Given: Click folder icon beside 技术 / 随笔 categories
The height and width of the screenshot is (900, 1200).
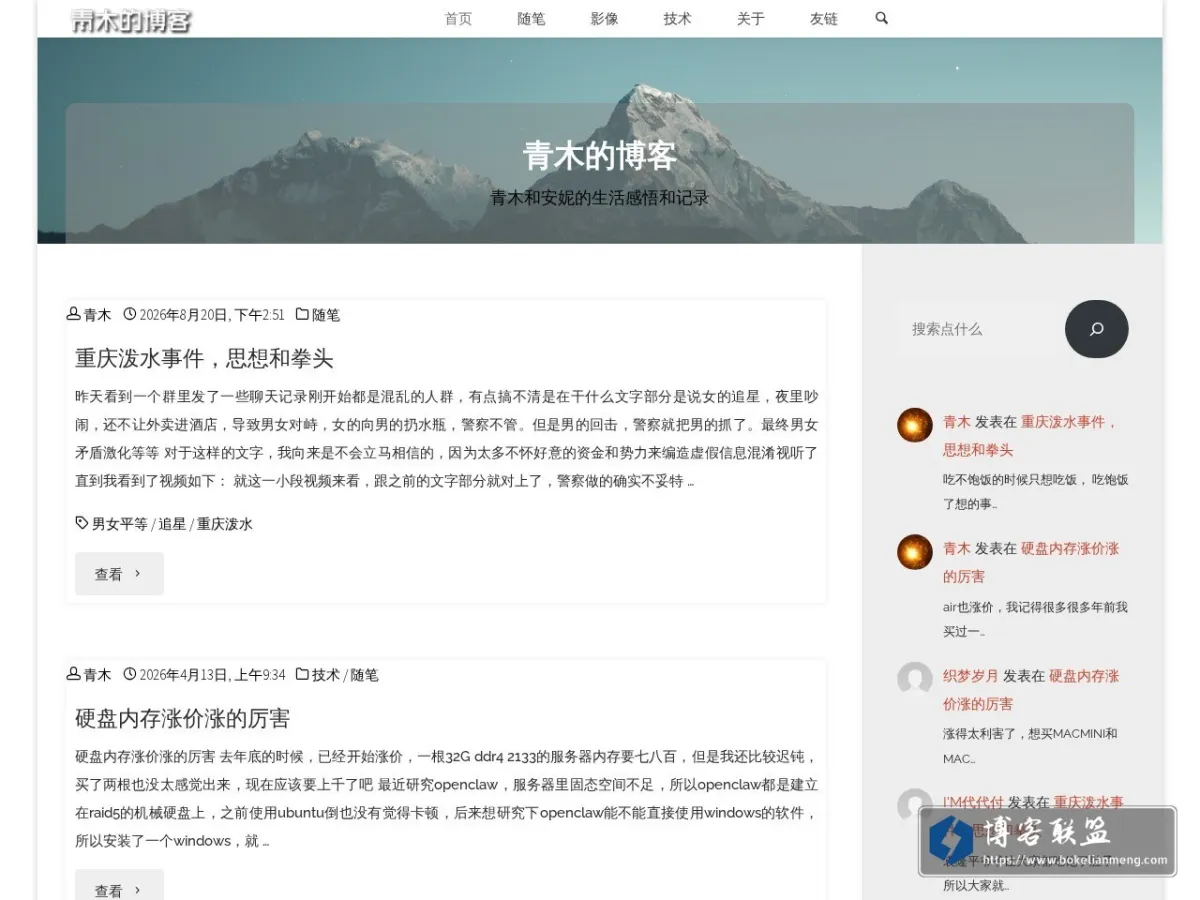Looking at the screenshot, I should [x=302, y=674].
